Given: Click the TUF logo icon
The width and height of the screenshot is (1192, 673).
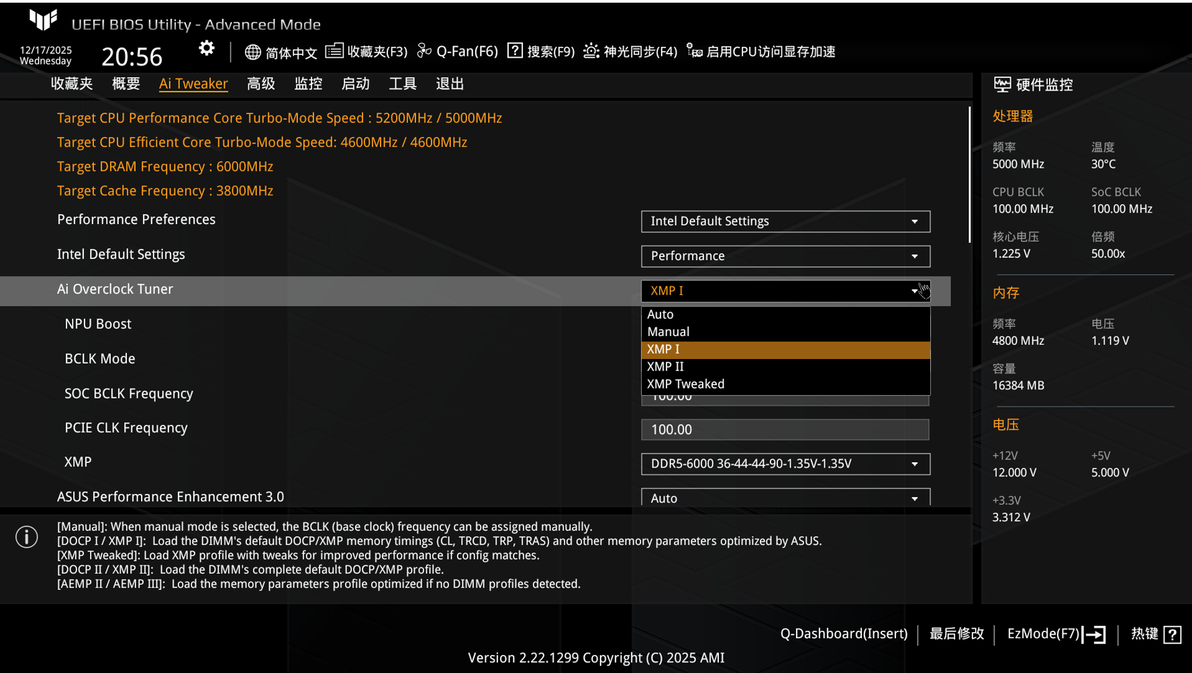Looking at the screenshot, I should click(43, 21).
